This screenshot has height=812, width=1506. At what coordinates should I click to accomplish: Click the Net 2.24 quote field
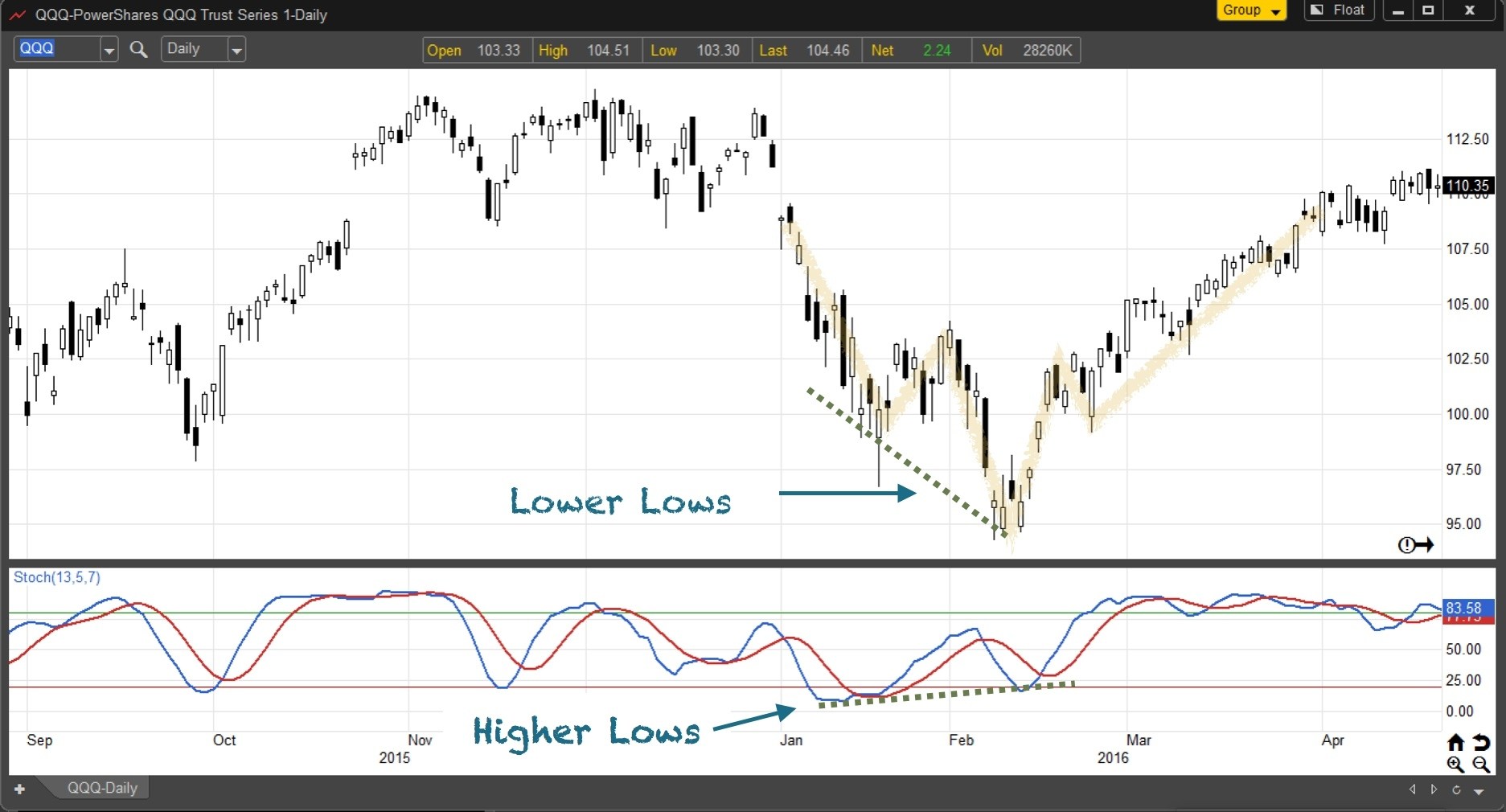point(917,51)
